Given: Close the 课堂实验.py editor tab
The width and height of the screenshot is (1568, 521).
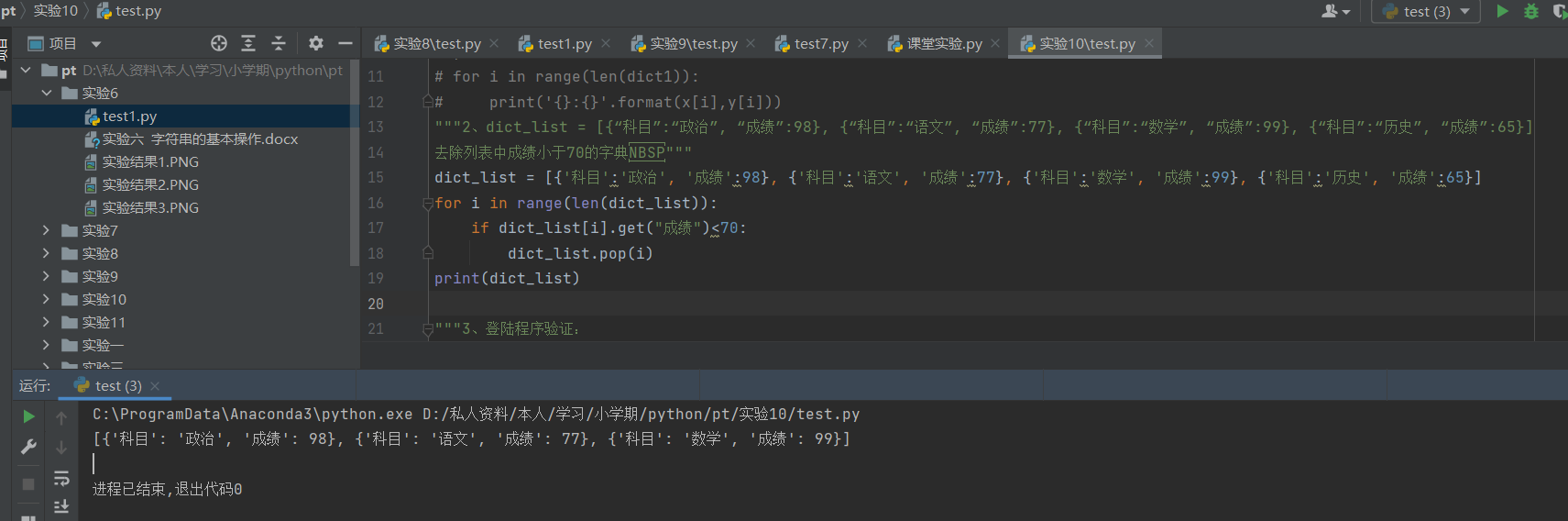Looking at the screenshot, I should [995, 43].
